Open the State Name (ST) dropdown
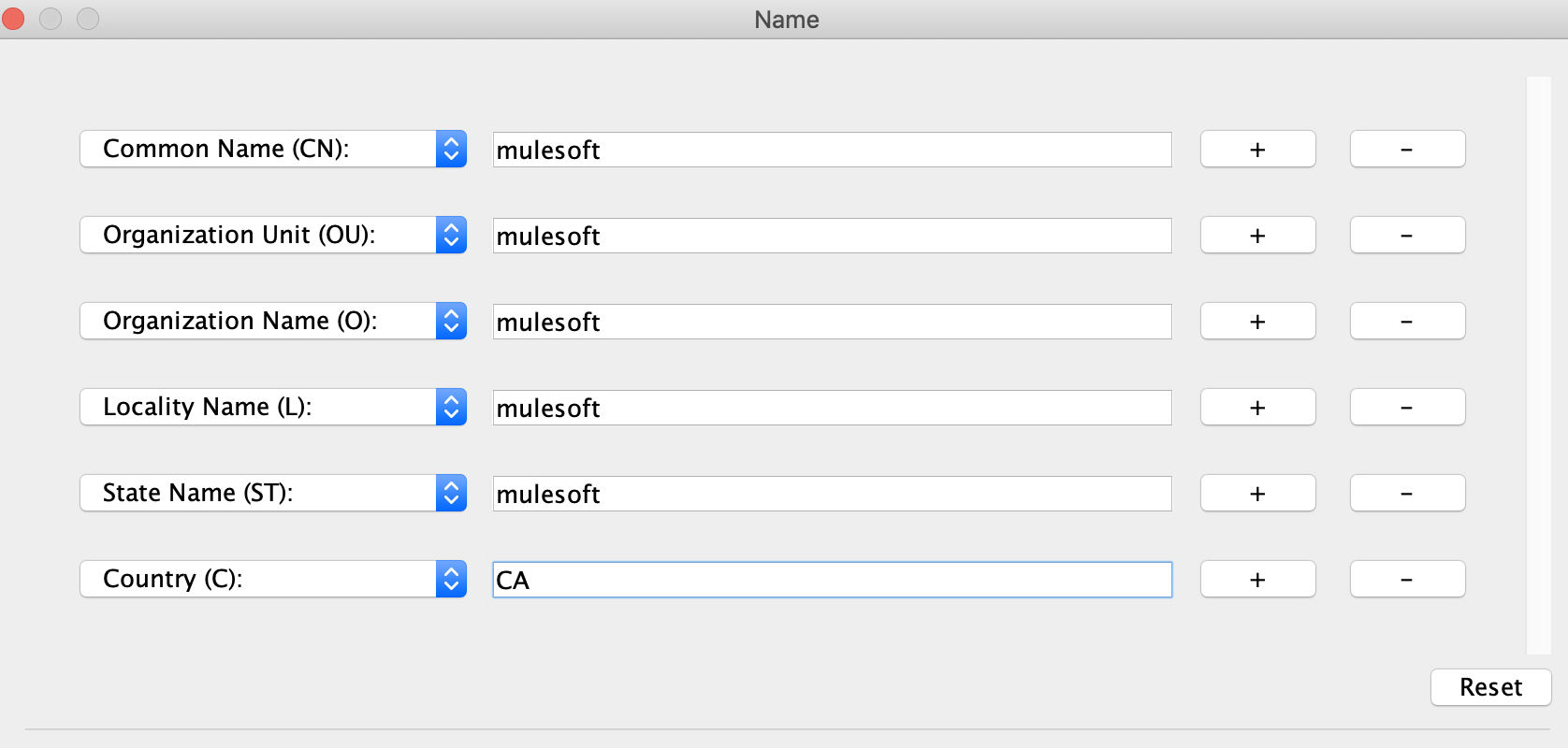 tap(272, 494)
